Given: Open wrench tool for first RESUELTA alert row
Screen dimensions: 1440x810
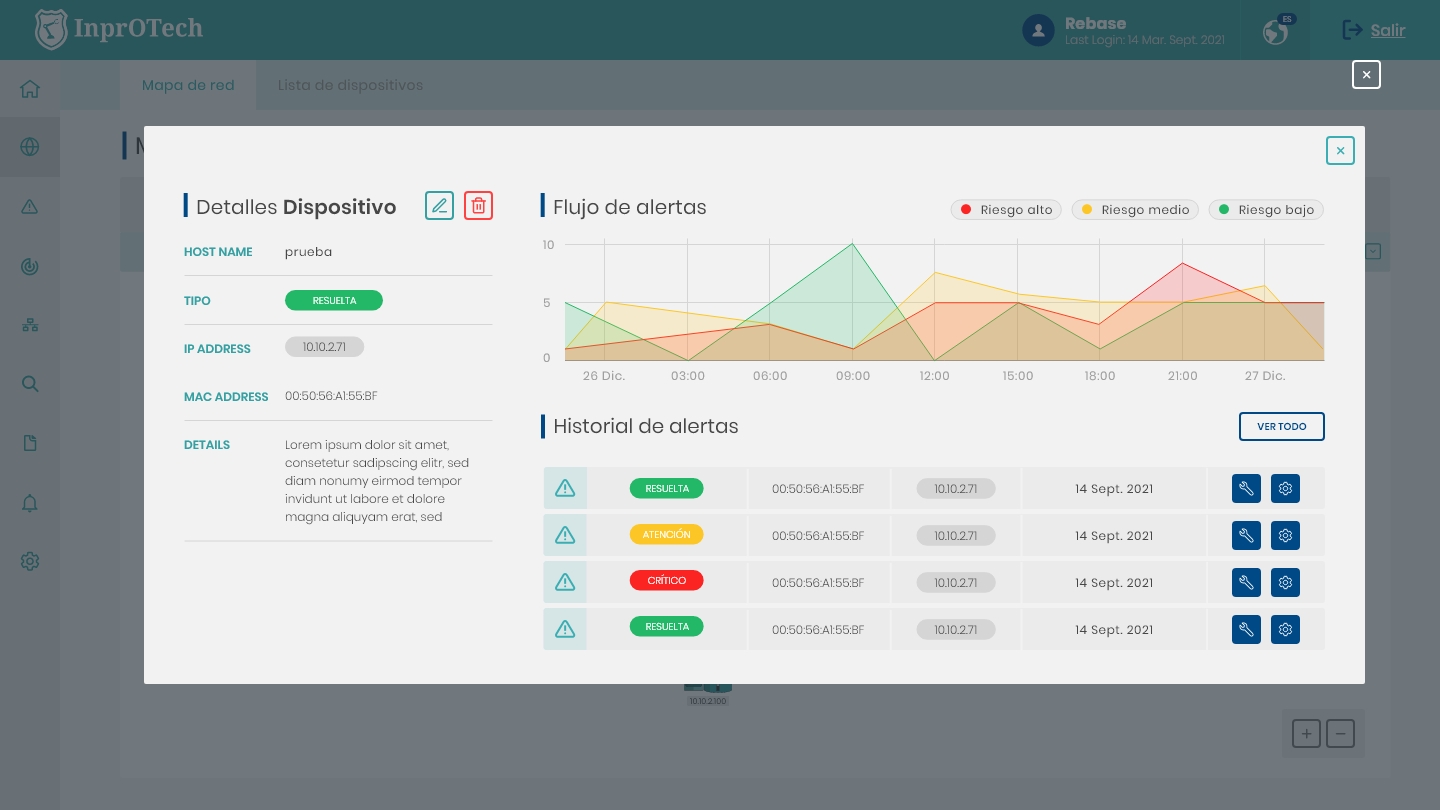Looking at the screenshot, I should pyautogui.click(x=1246, y=489).
